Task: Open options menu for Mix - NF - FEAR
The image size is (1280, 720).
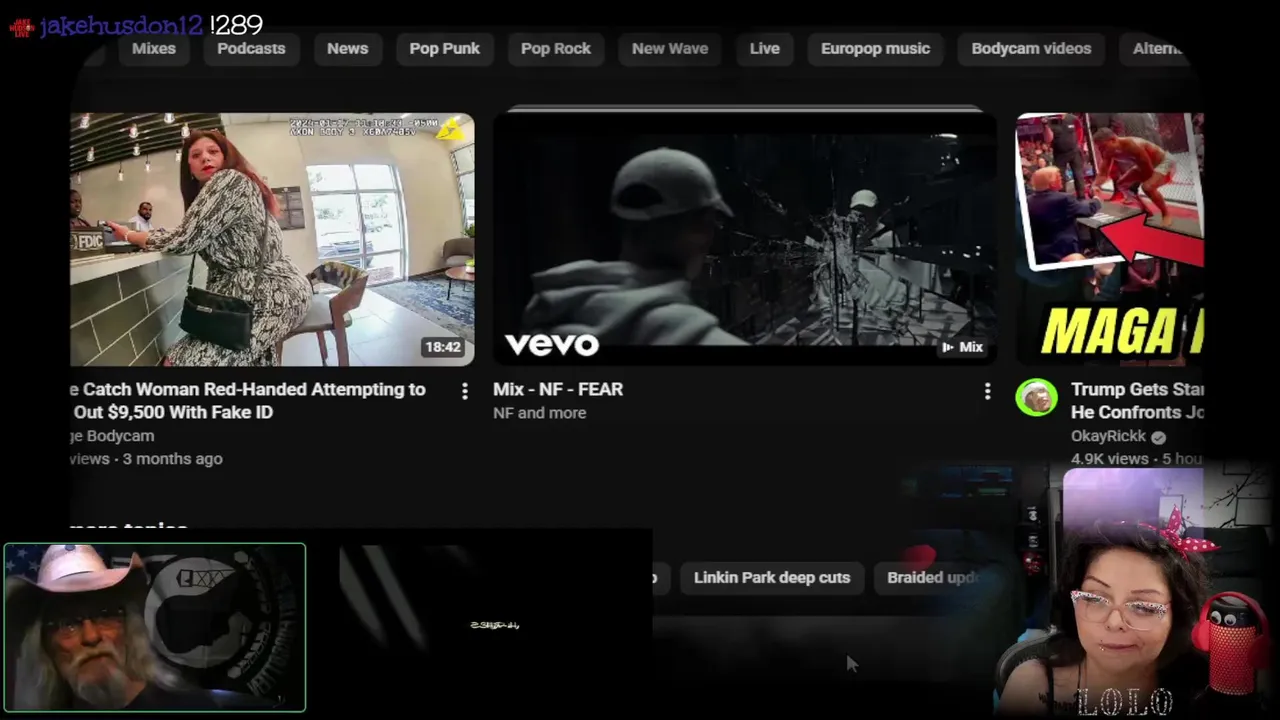Action: coord(987,392)
